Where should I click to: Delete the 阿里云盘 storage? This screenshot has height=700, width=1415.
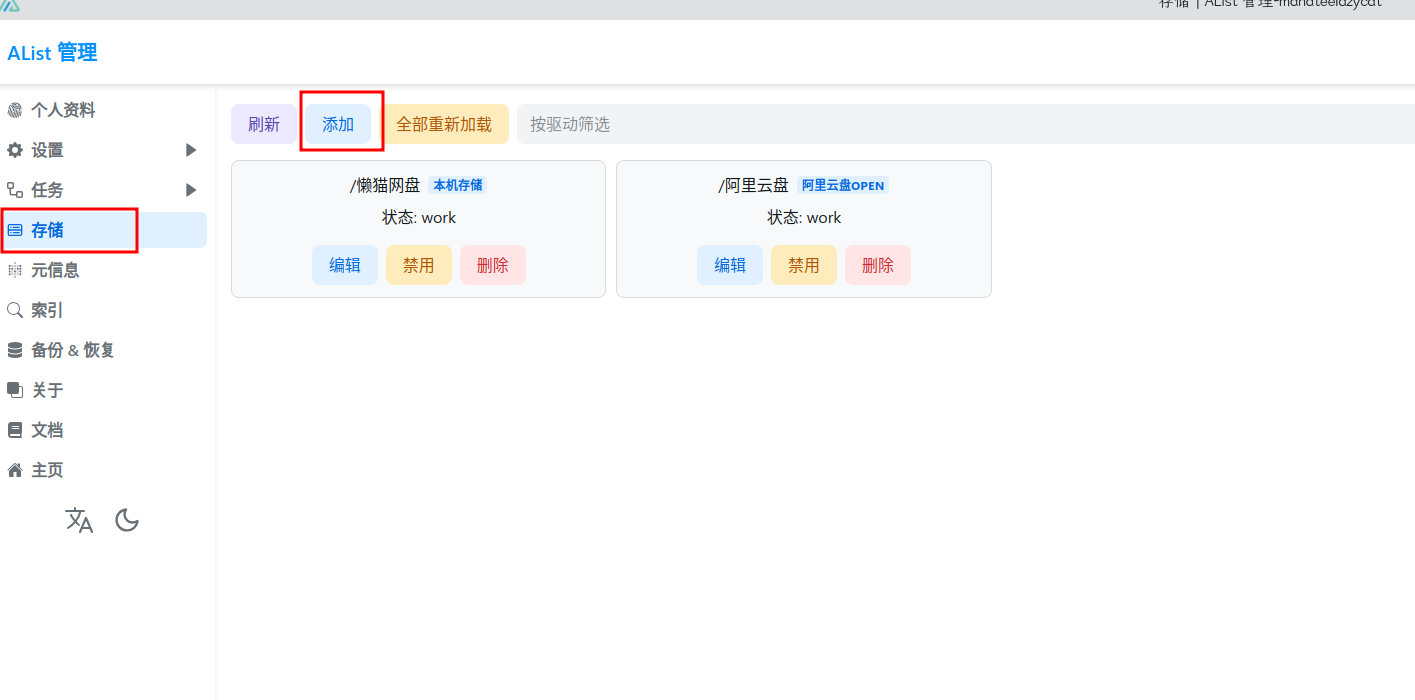tap(878, 265)
